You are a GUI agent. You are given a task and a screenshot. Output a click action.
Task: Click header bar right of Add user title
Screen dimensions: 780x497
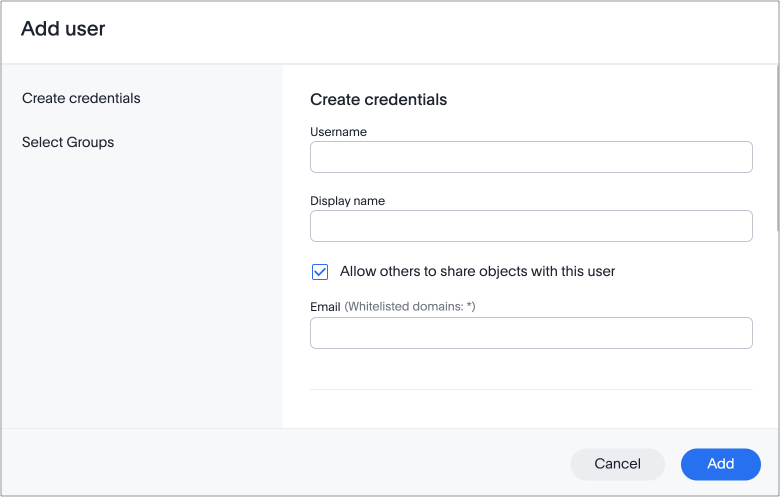coord(450,30)
